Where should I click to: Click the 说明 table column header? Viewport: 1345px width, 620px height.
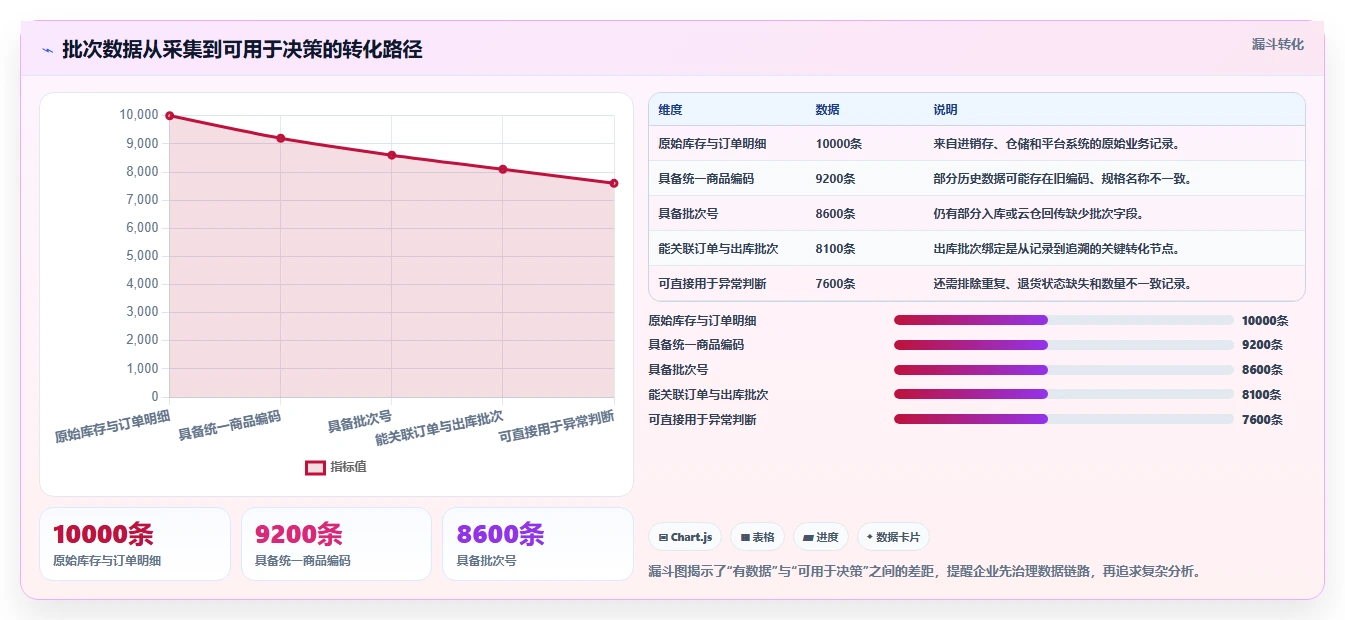pos(945,110)
